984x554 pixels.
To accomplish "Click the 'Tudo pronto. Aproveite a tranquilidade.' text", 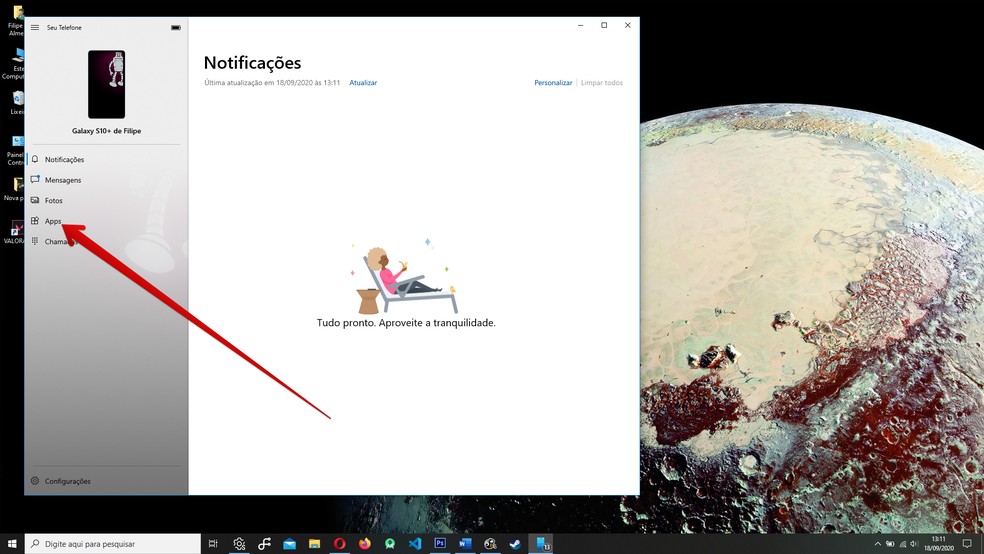I will (x=406, y=322).
